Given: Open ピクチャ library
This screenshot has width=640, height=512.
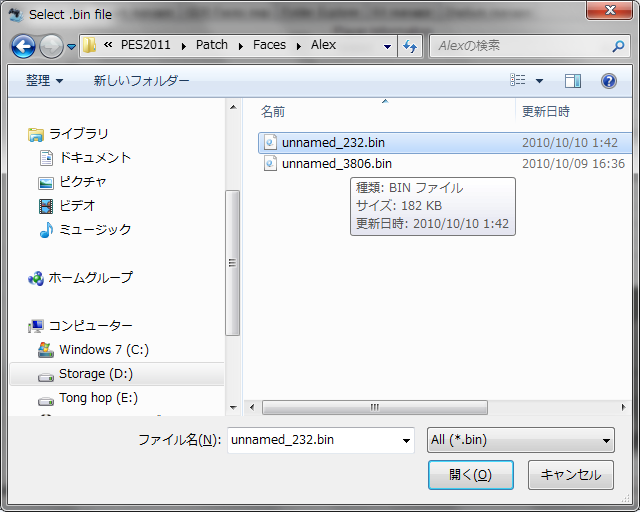Looking at the screenshot, I should [83, 181].
